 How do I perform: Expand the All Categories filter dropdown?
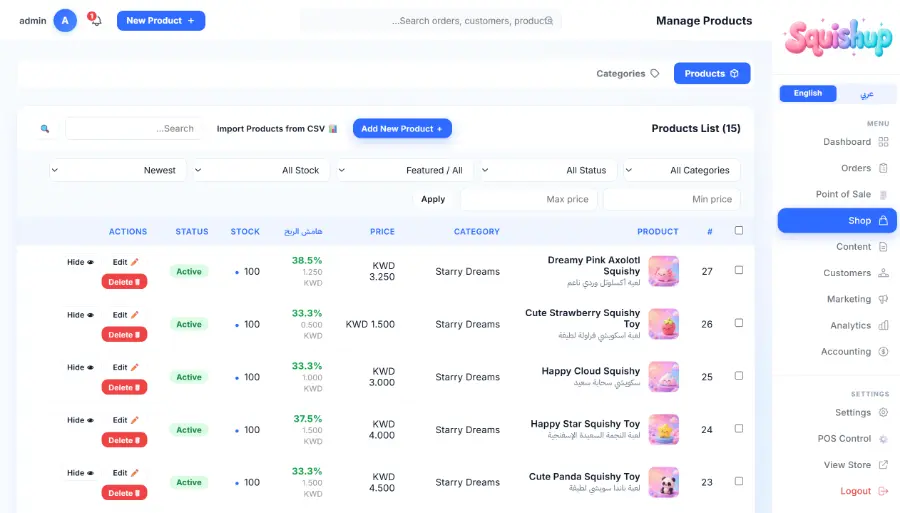[x=682, y=170]
